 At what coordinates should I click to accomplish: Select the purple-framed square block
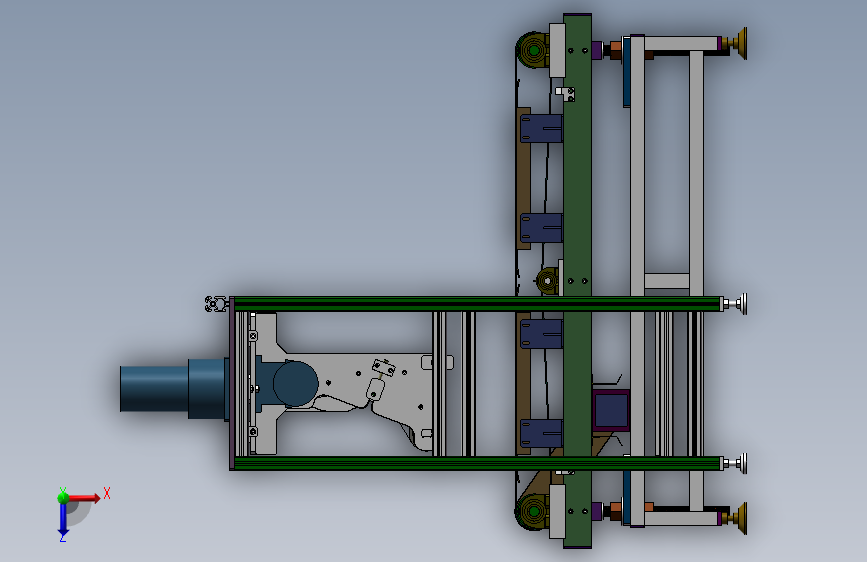click(x=611, y=410)
